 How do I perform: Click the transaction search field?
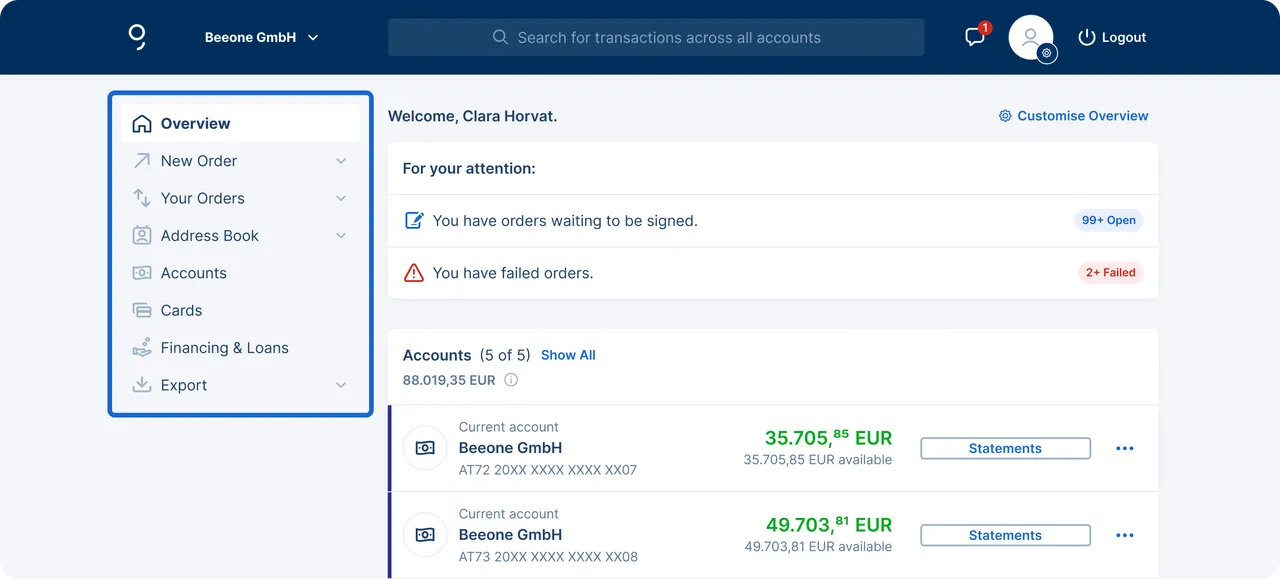[x=656, y=37]
